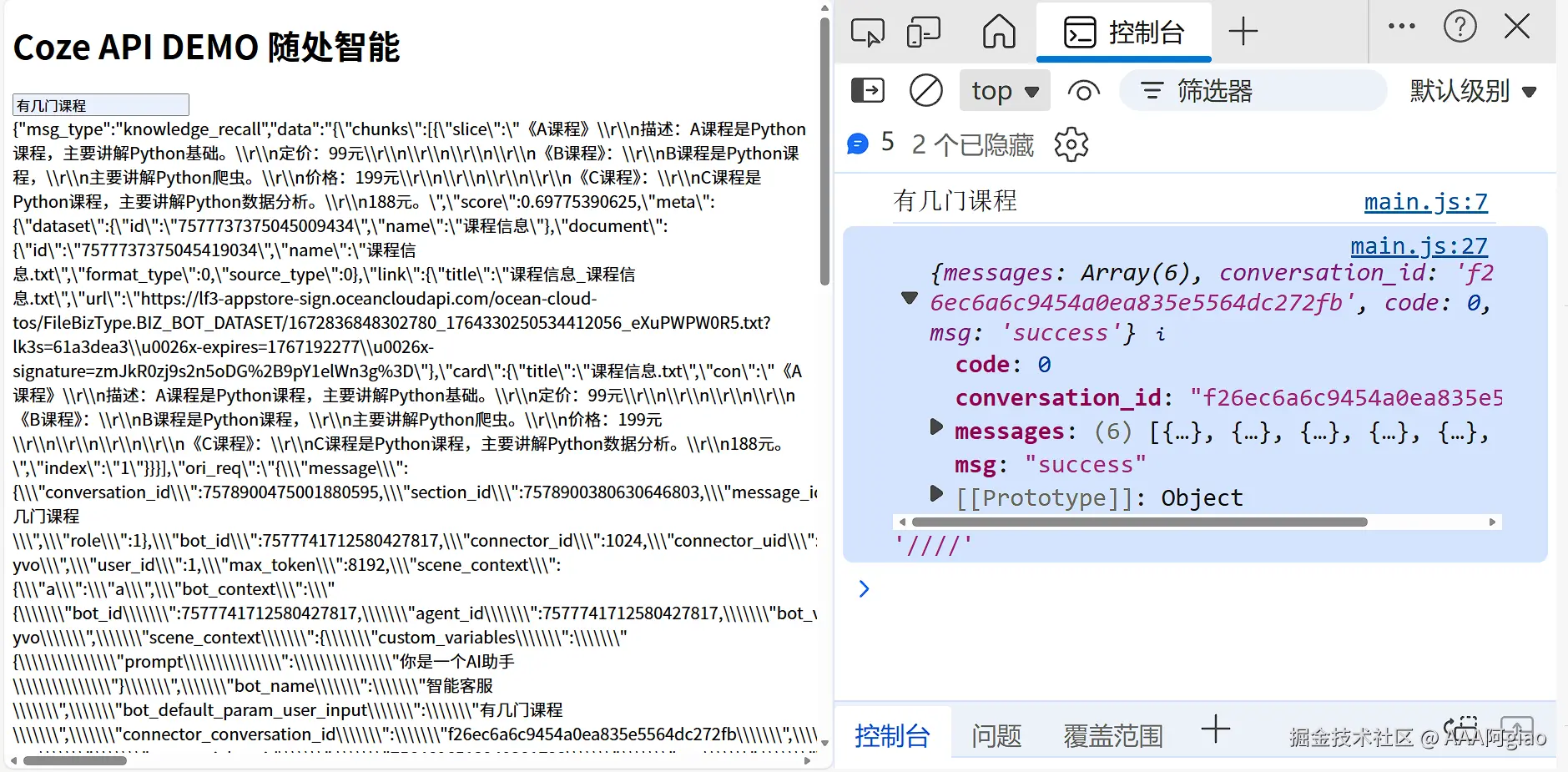Collapse the logged response object triangle
The height and width of the screenshot is (772, 1568).
[910, 298]
